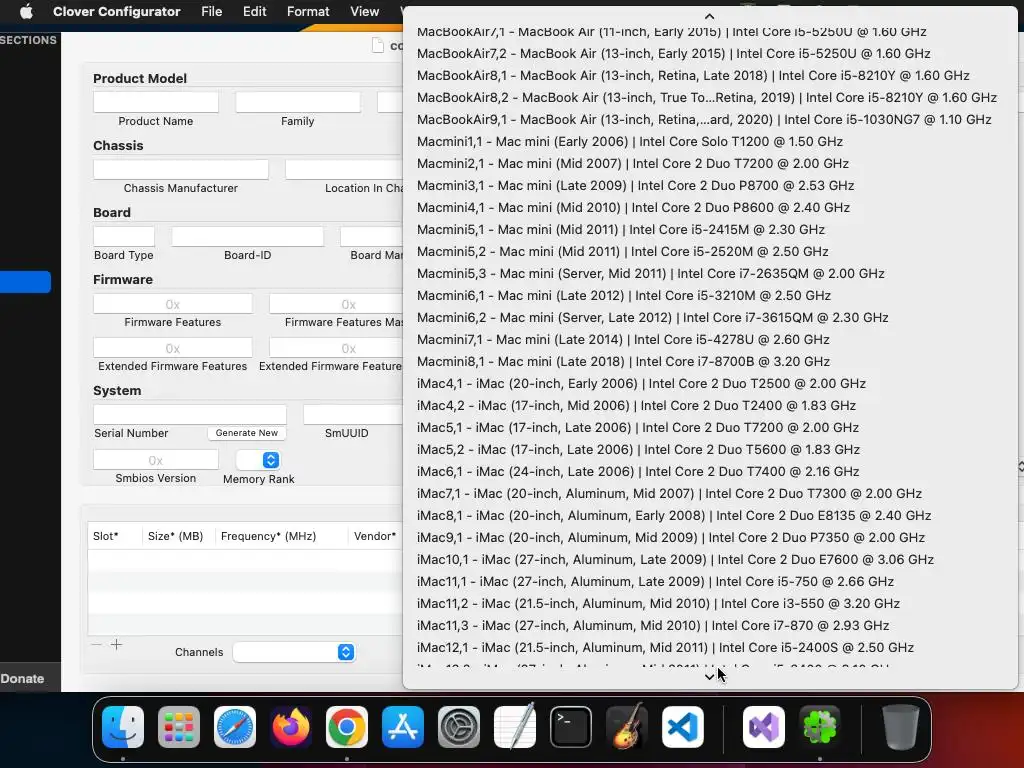Click the plus icon to add memory slot
Screen dimensions: 1024x768
(116, 645)
